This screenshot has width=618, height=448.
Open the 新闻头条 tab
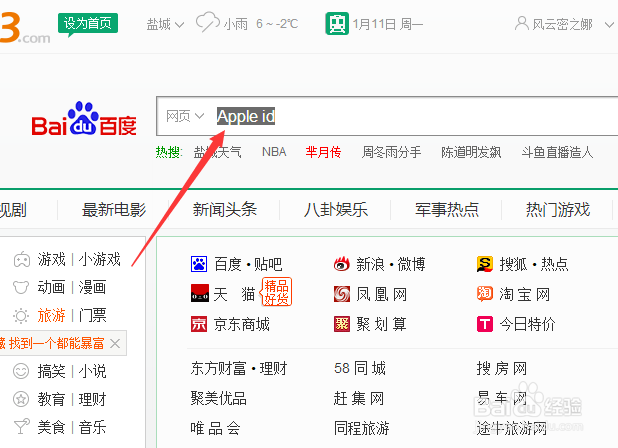(225, 209)
